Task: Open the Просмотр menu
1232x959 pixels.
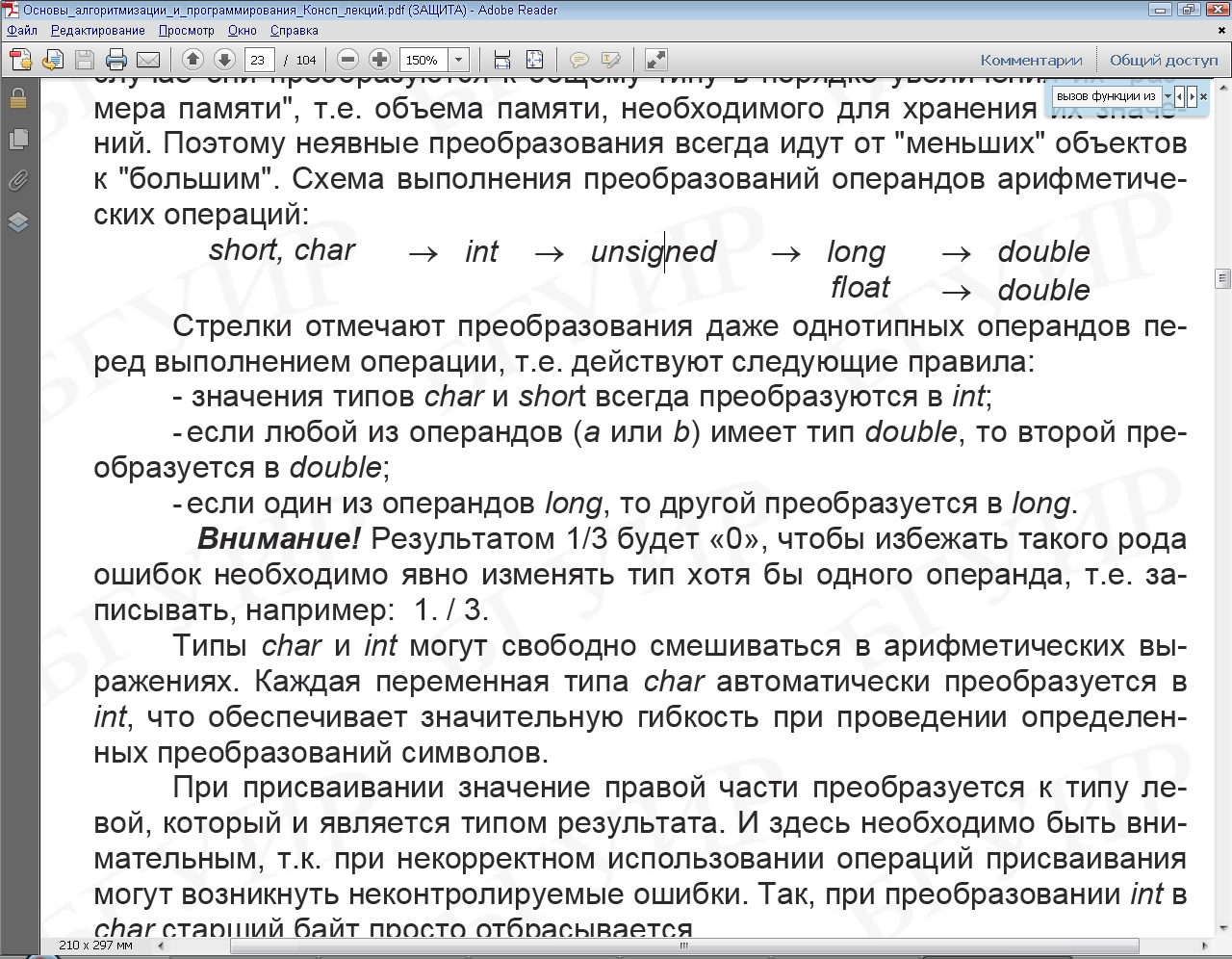Action: [187, 31]
